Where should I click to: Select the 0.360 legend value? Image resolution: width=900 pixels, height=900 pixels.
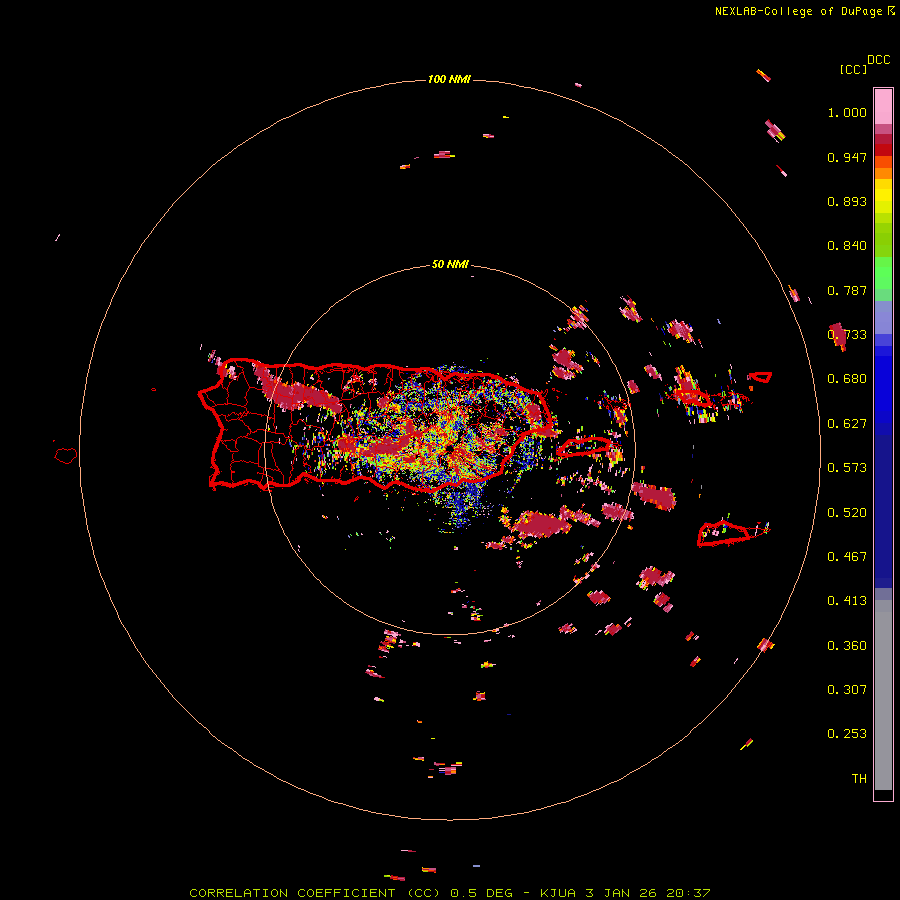pyautogui.click(x=847, y=646)
